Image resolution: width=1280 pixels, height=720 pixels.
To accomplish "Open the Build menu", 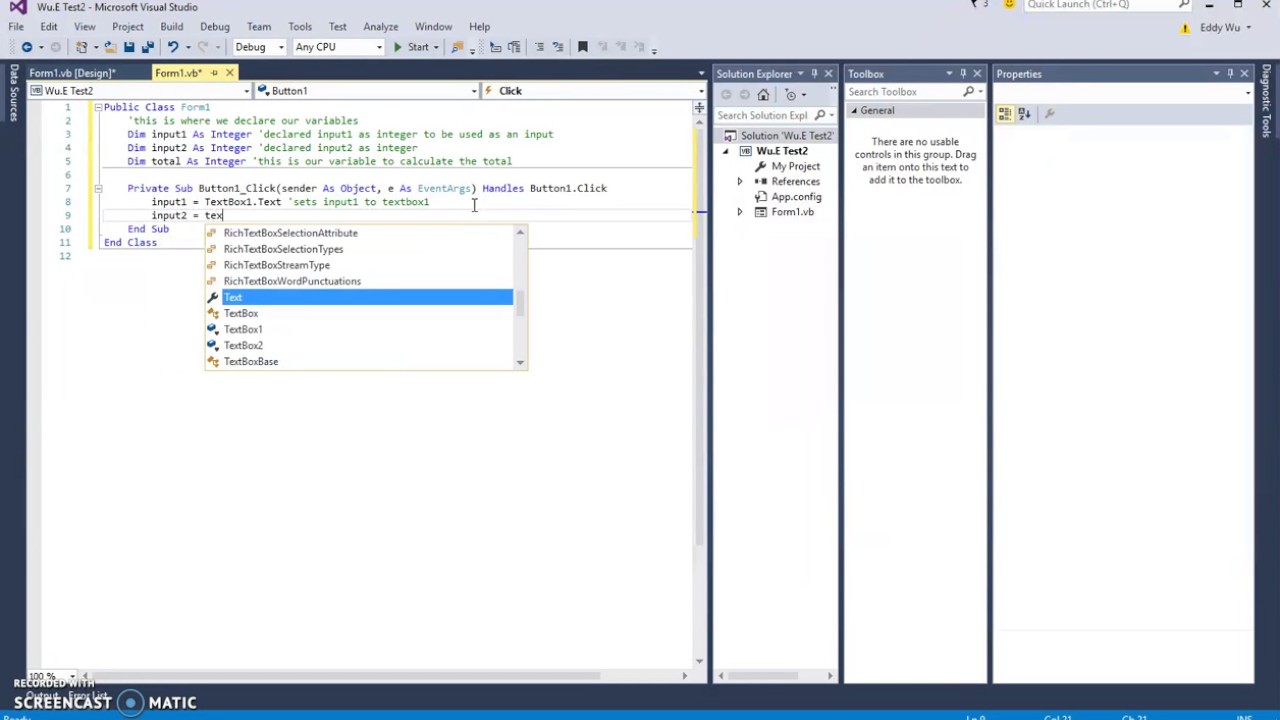I will tap(171, 27).
